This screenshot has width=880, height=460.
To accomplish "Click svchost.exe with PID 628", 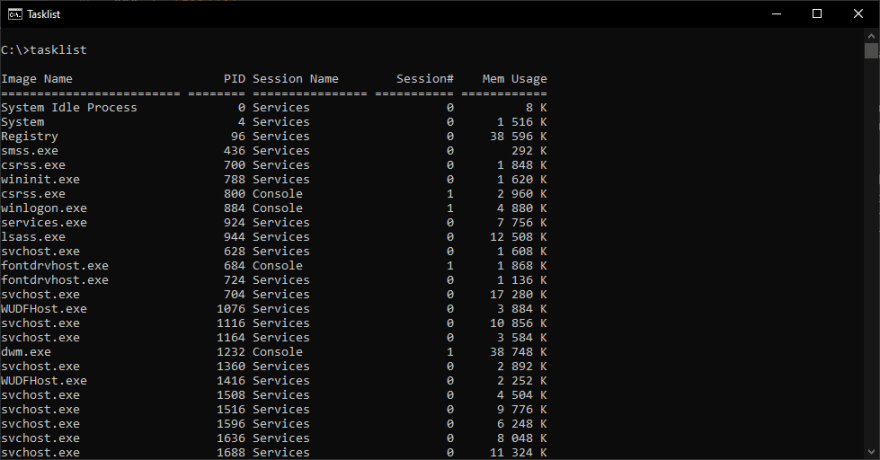I will (40, 251).
